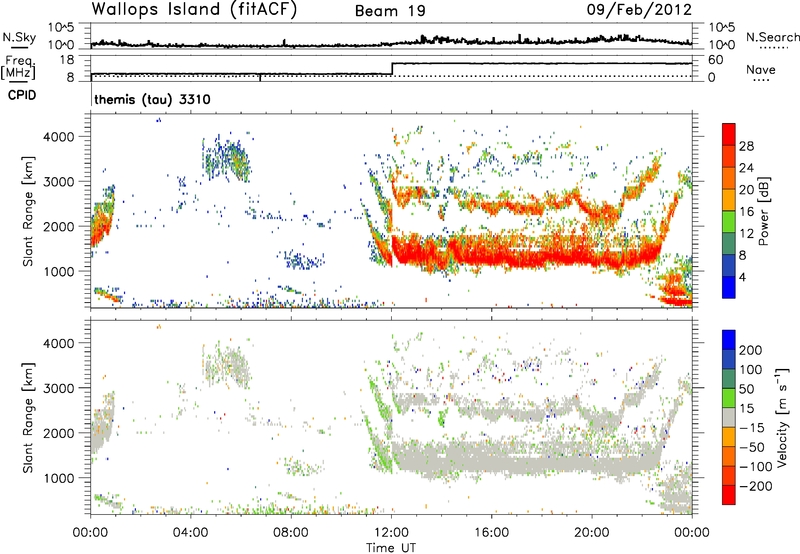The image size is (800, 554).
Task: Click the date '09/Feb/2012' in the header
Action: point(639,10)
